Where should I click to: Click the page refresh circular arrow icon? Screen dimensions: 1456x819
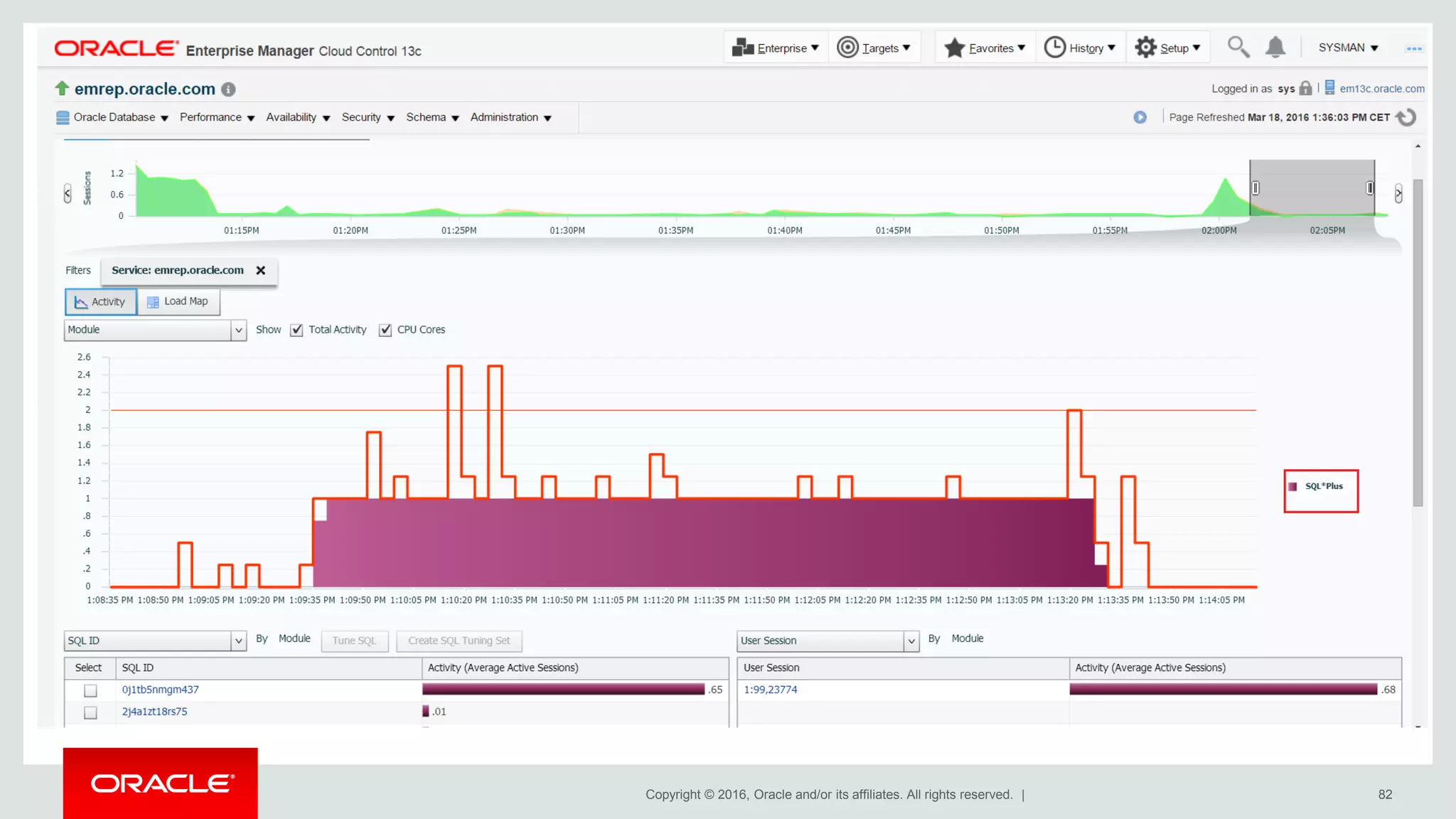tap(1406, 117)
